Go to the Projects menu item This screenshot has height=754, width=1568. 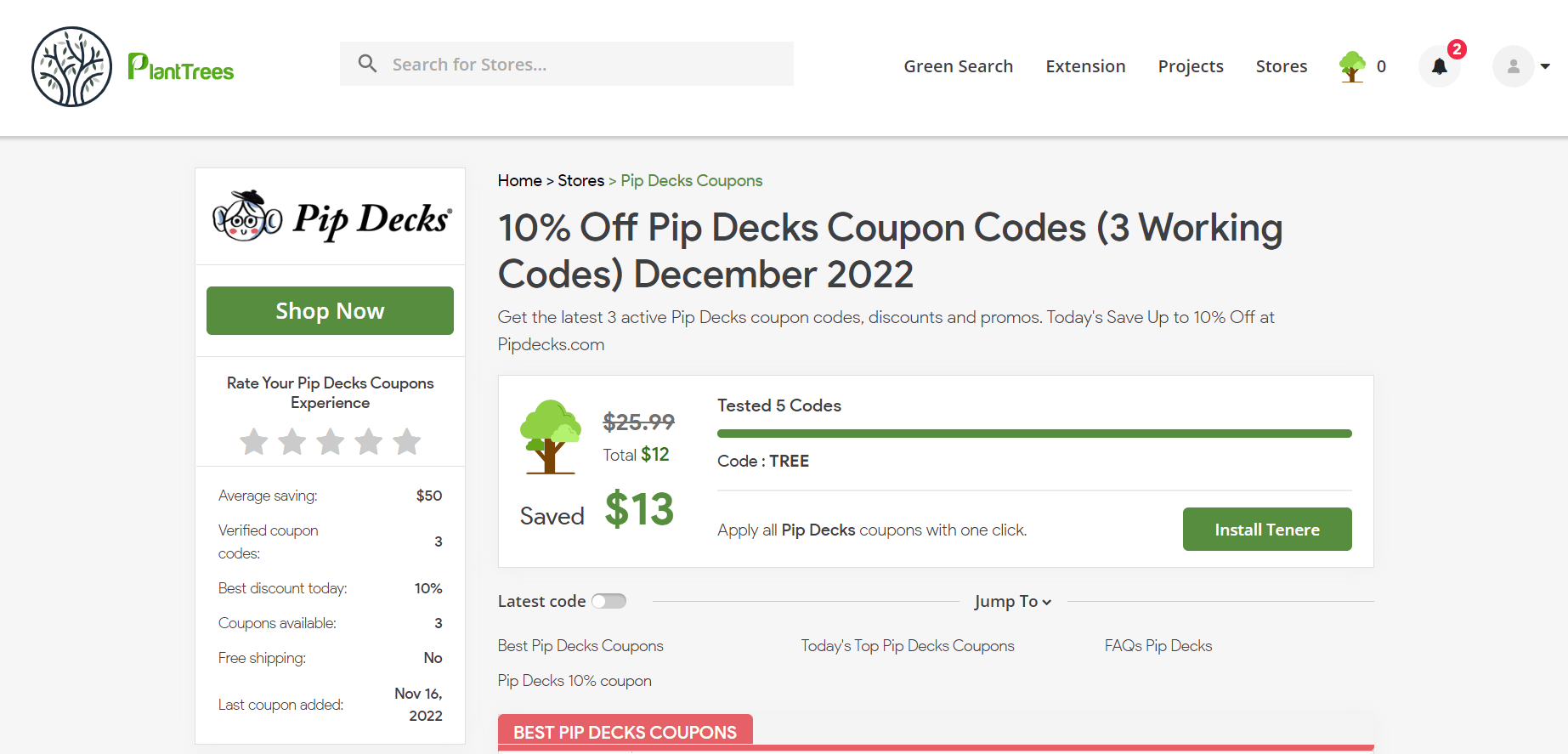(x=1190, y=66)
